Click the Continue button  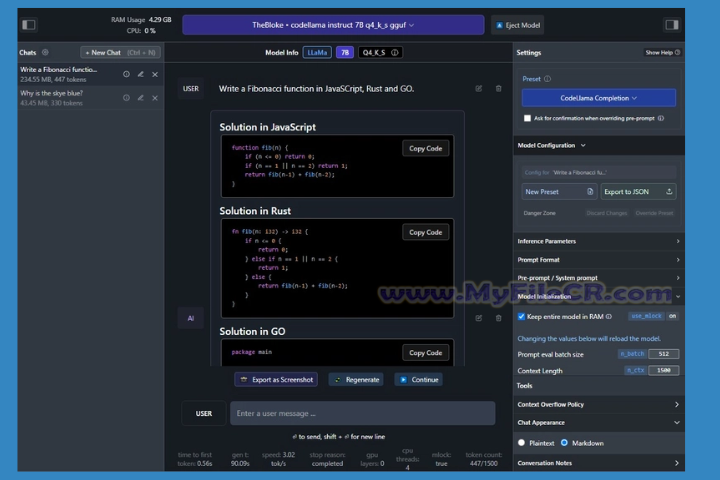pos(418,379)
